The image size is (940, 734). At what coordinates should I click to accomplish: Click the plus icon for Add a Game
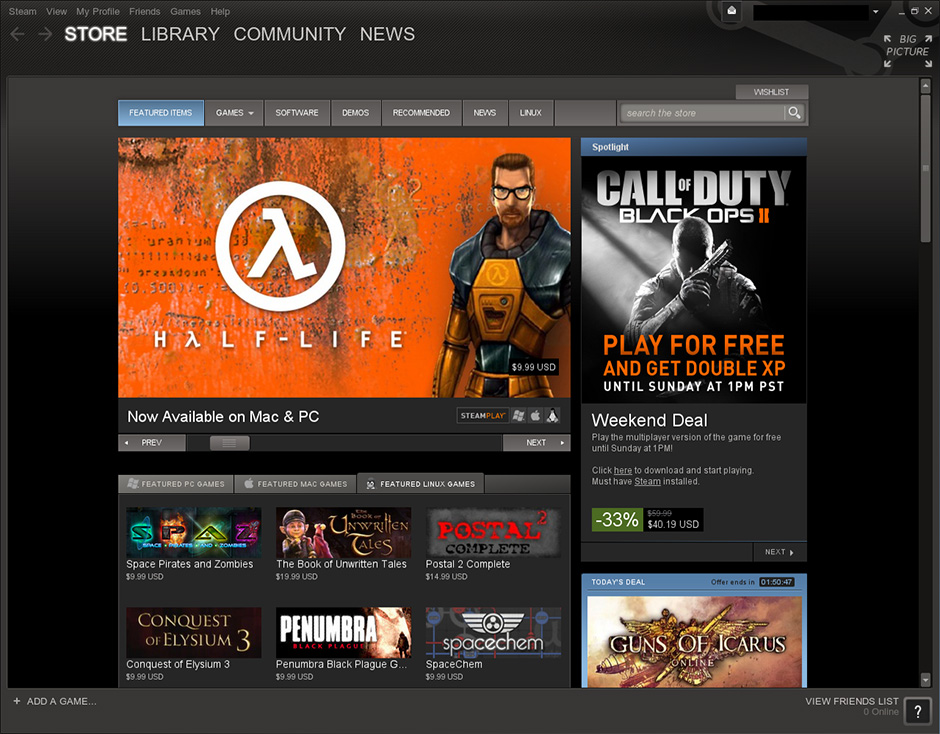pos(17,701)
